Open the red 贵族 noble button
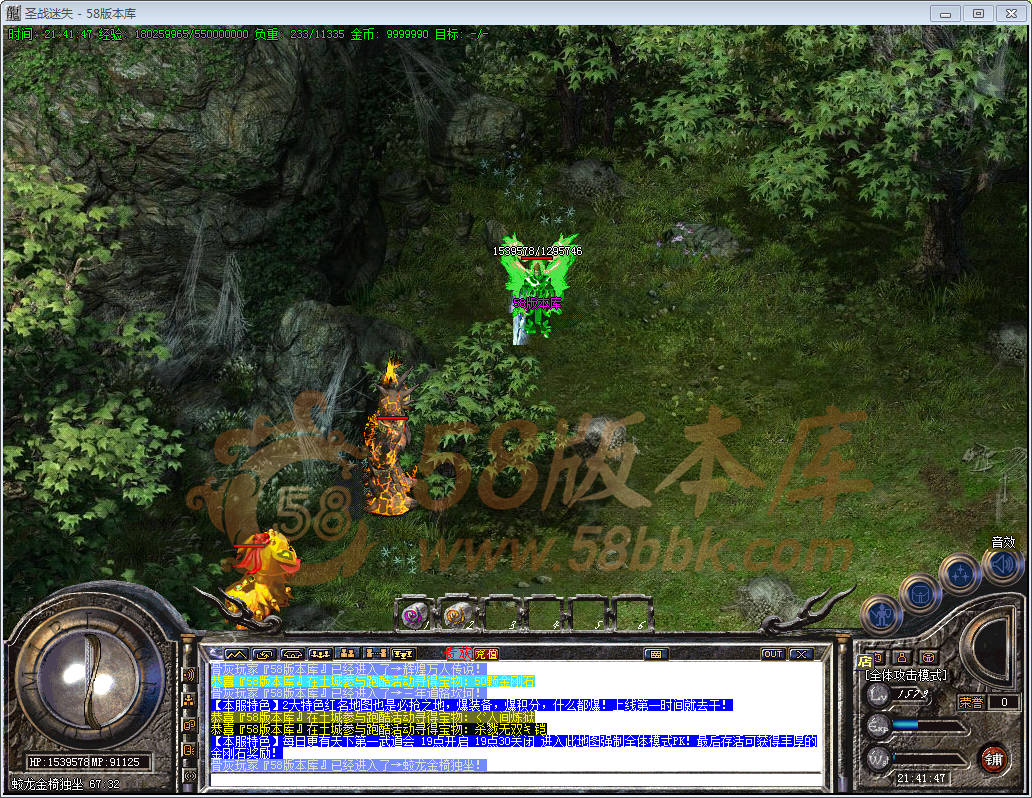The image size is (1032, 798). click(458, 653)
